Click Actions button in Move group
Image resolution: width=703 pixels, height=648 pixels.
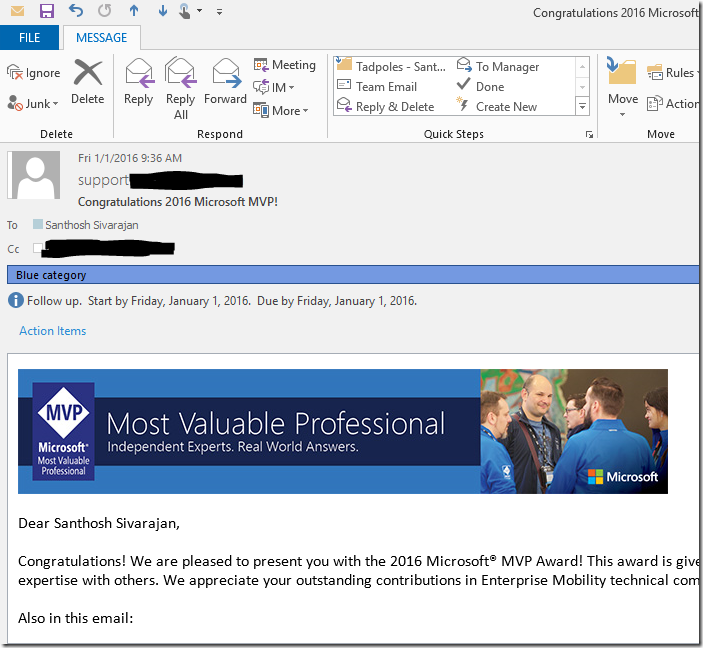673,104
